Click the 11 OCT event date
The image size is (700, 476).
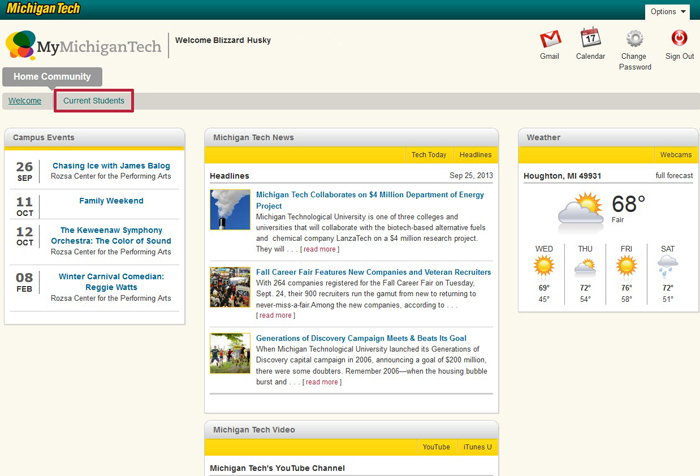[25, 206]
